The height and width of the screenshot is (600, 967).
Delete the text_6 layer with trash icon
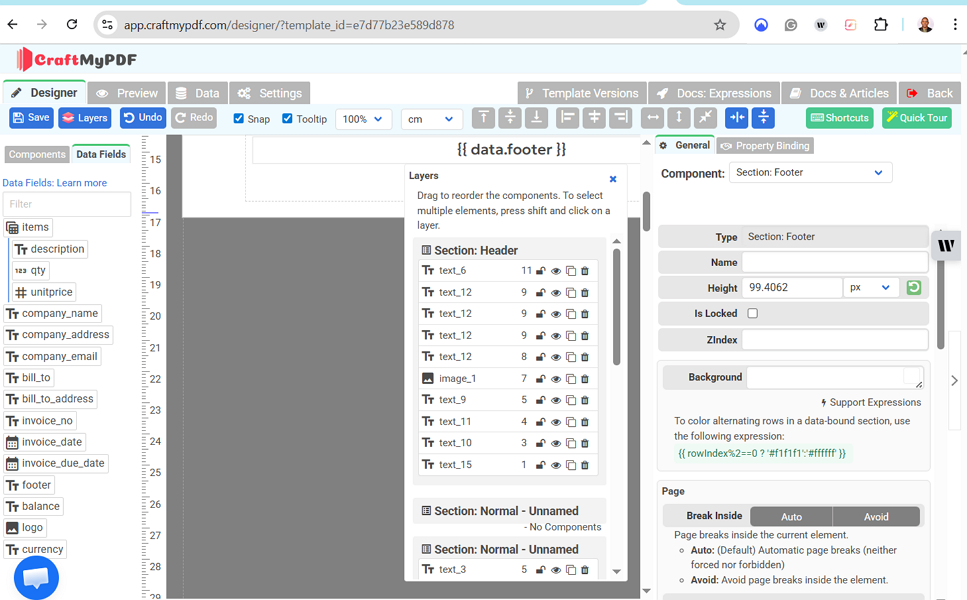point(585,271)
